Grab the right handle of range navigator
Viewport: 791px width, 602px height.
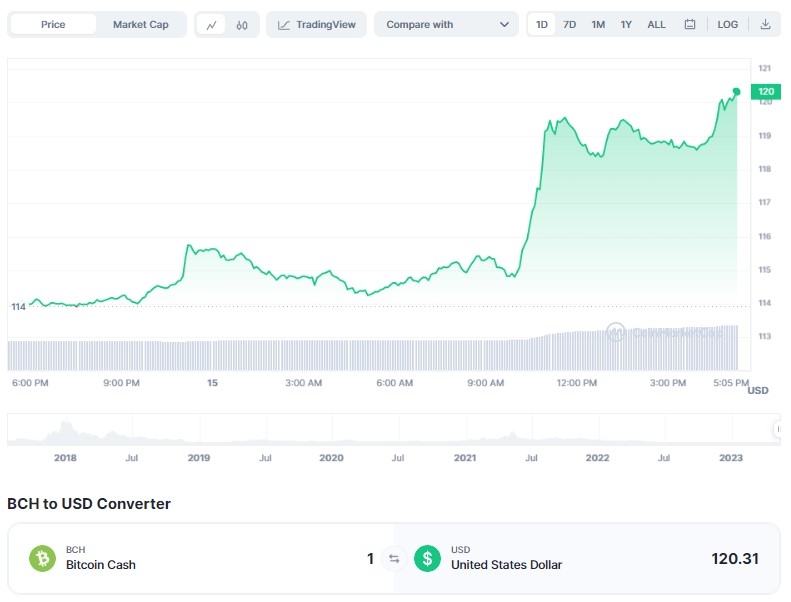[x=777, y=429]
